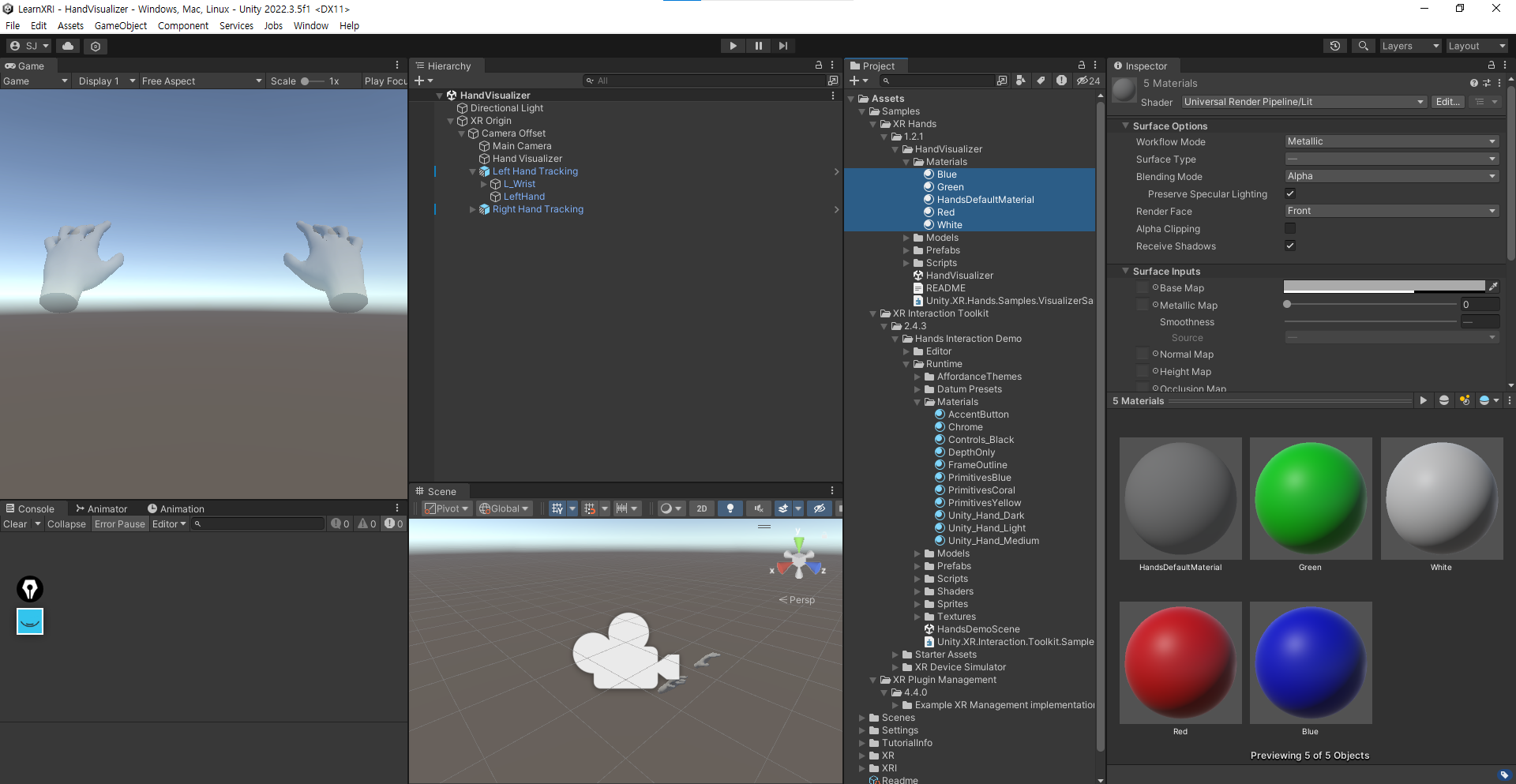Image resolution: width=1516 pixels, height=784 pixels.
Task: Collapse Surface Options section
Action: click(1126, 126)
